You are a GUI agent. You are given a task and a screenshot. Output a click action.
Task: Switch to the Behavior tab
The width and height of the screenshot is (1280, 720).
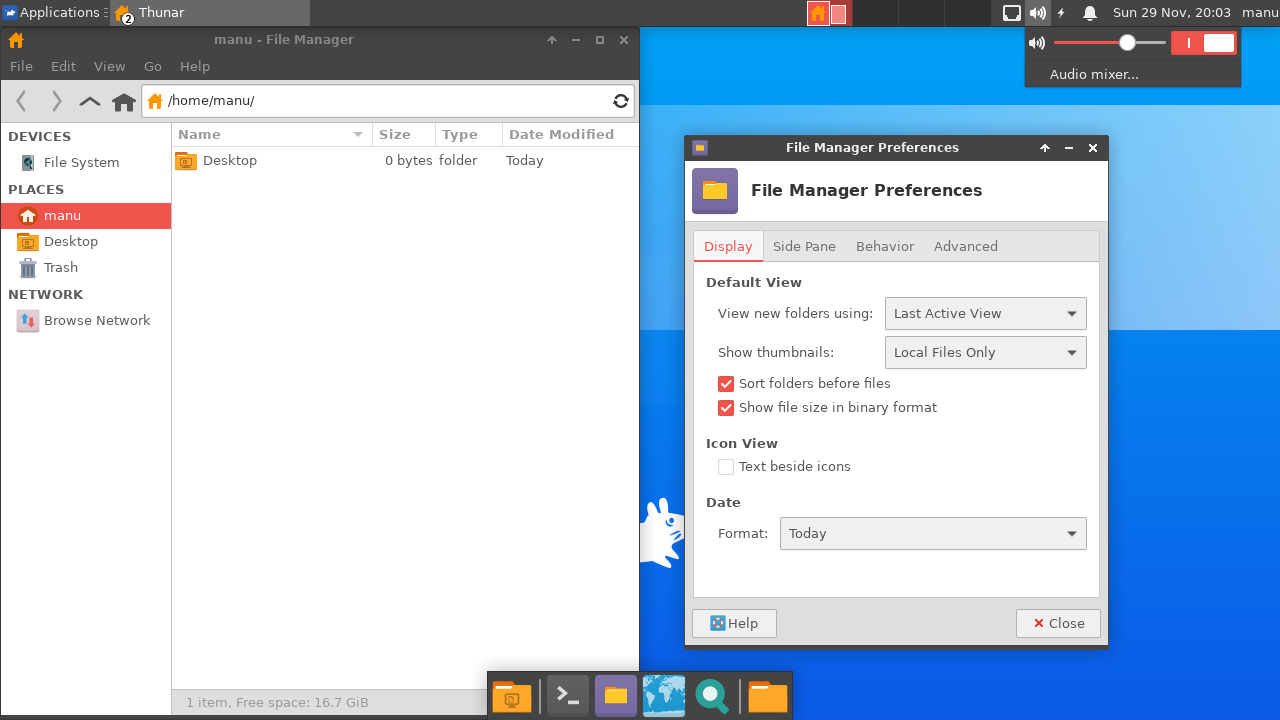click(x=884, y=247)
